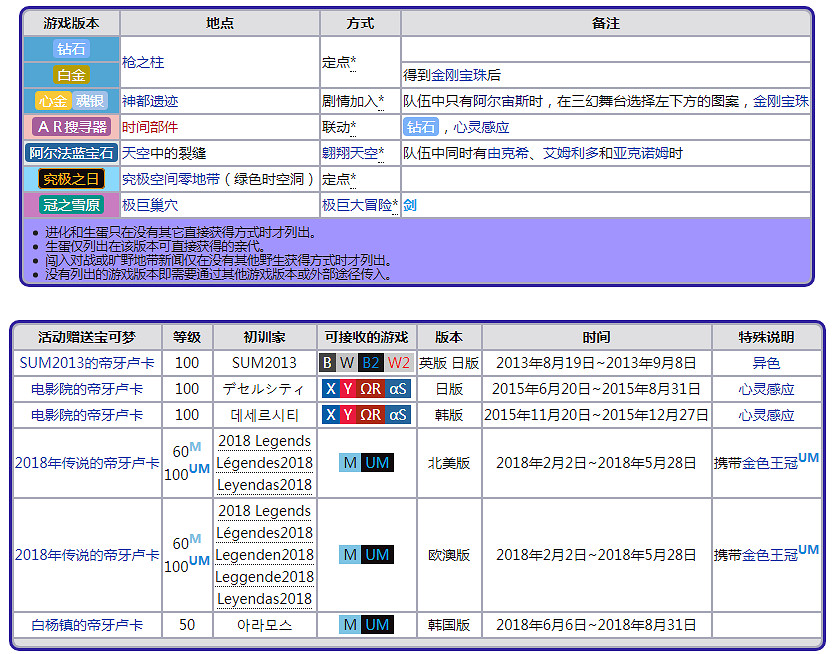
Task: Click the 冠之雪原 version badge
Action: coord(71,205)
